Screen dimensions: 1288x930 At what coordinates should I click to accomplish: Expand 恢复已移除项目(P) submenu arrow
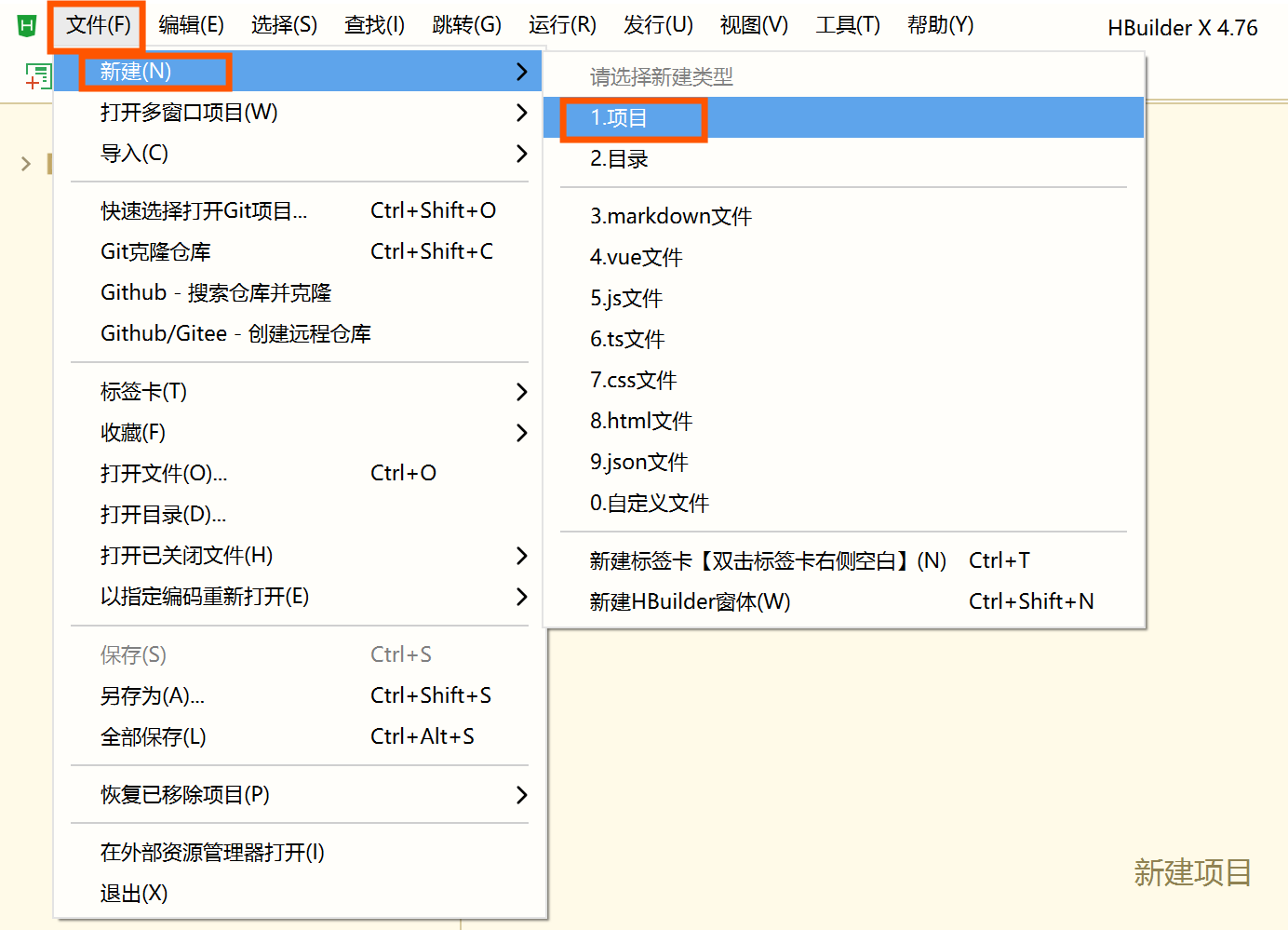pos(521,795)
